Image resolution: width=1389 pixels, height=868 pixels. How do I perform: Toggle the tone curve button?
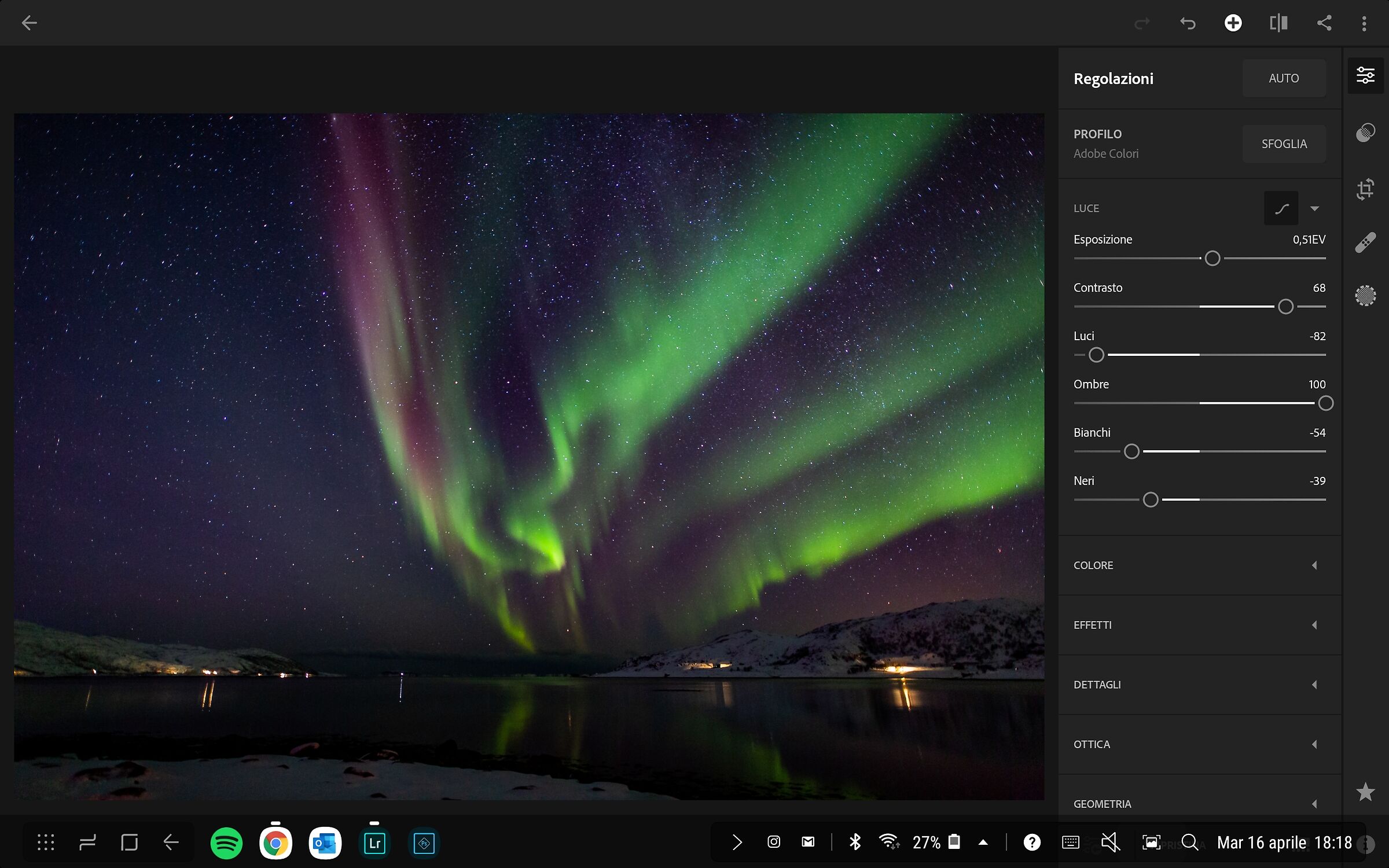(1281, 208)
